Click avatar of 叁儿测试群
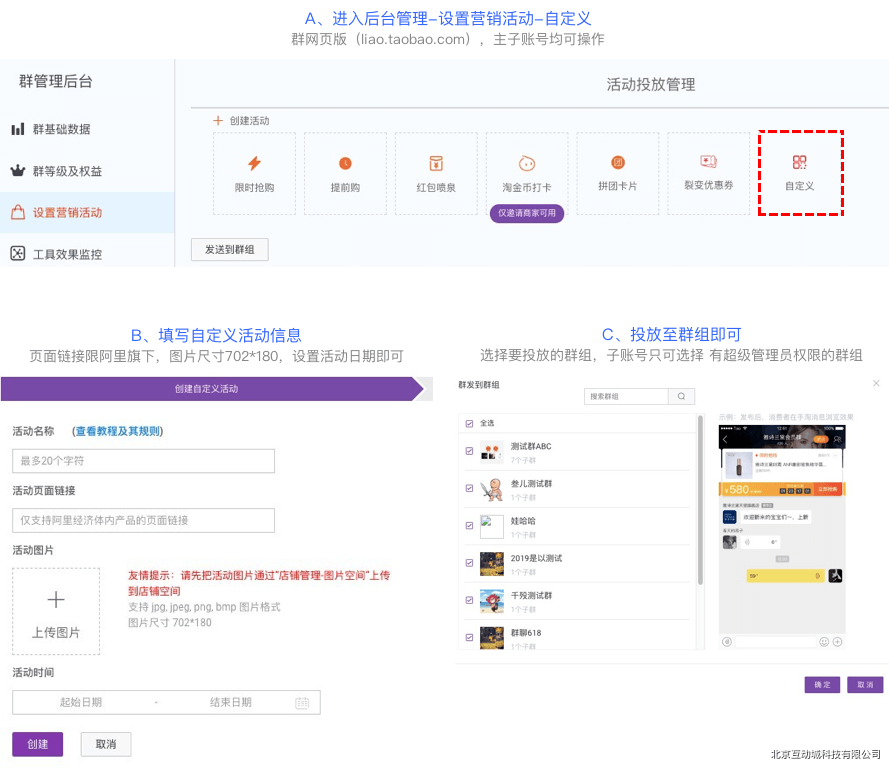The width and height of the screenshot is (889, 768). click(x=491, y=489)
